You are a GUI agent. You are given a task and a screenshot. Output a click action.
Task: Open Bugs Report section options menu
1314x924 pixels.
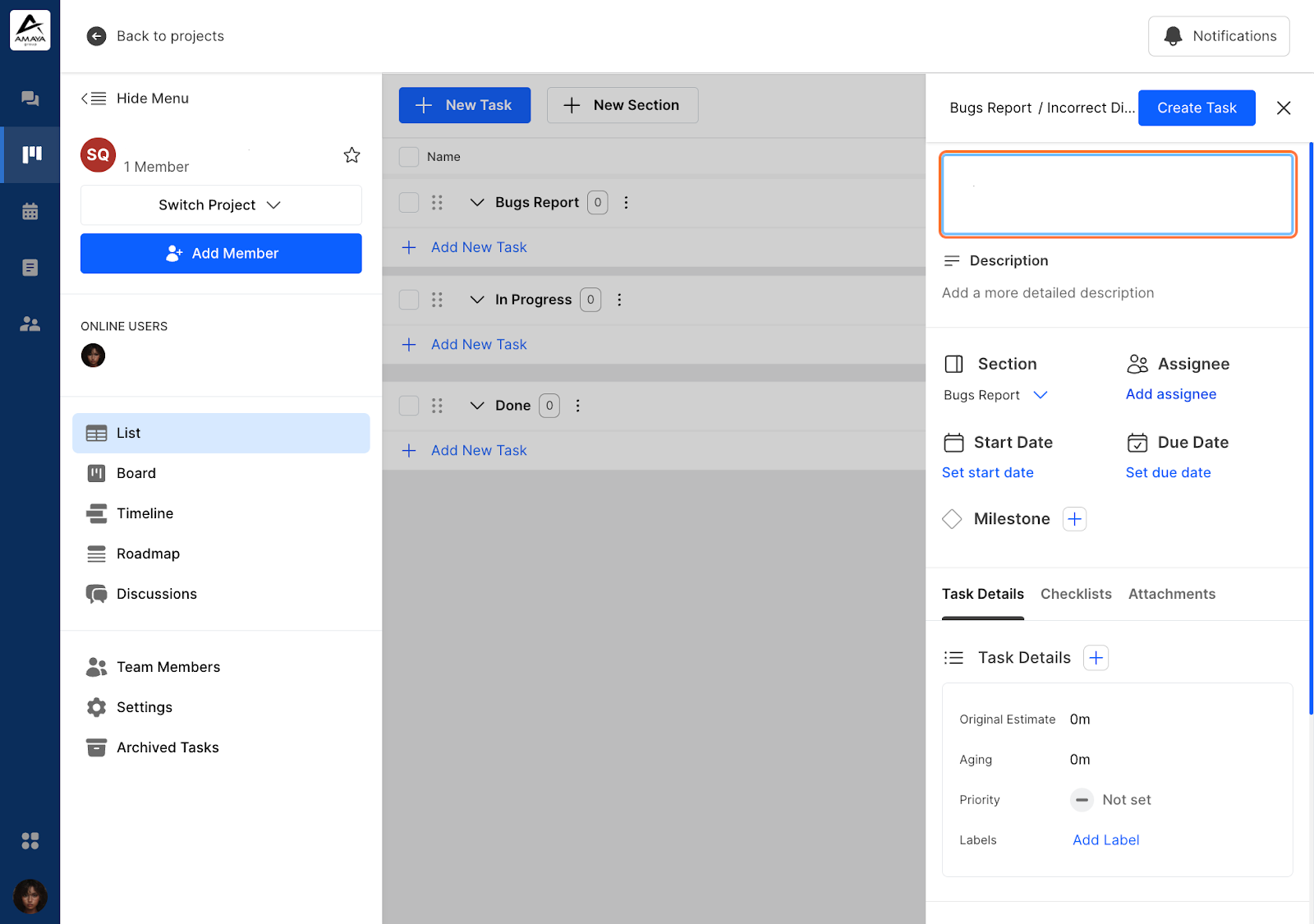(x=626, y=203)
